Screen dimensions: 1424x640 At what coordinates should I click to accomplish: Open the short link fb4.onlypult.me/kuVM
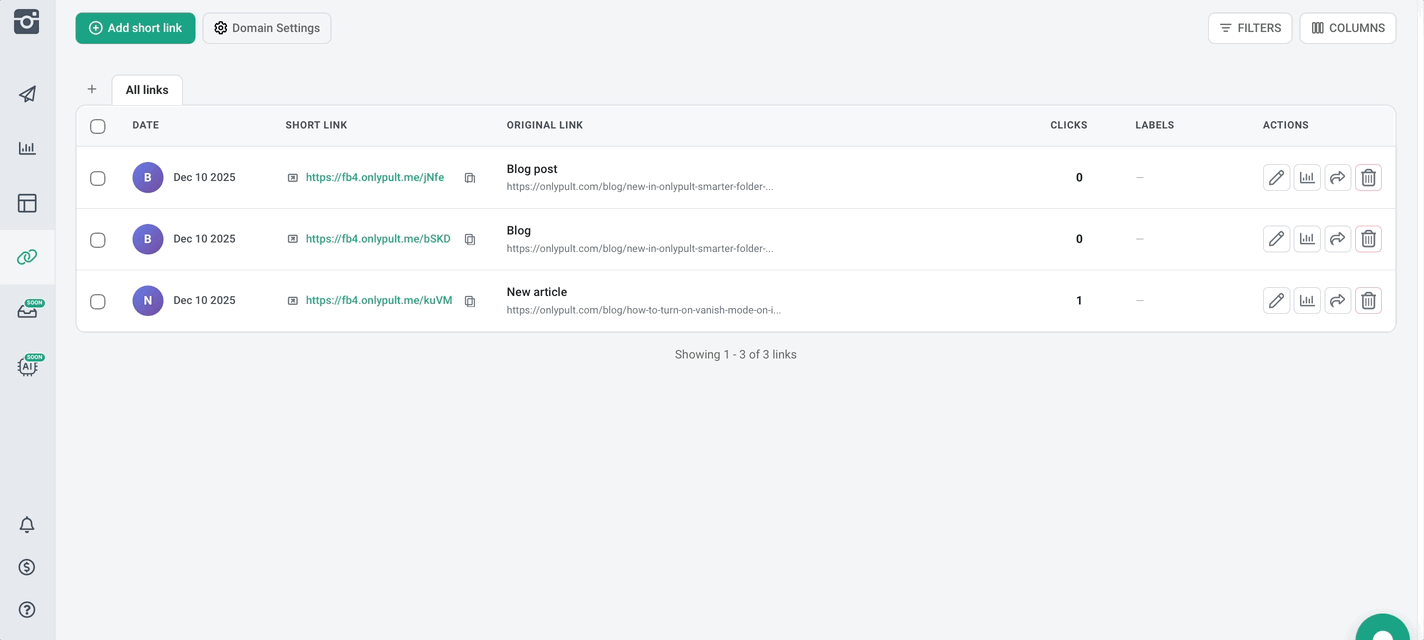coord(378,300)
